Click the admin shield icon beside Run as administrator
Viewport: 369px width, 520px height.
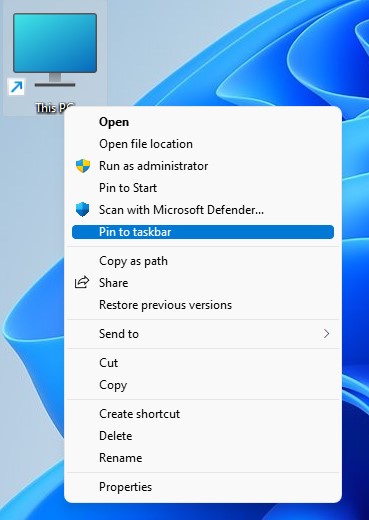pos(83,166)
